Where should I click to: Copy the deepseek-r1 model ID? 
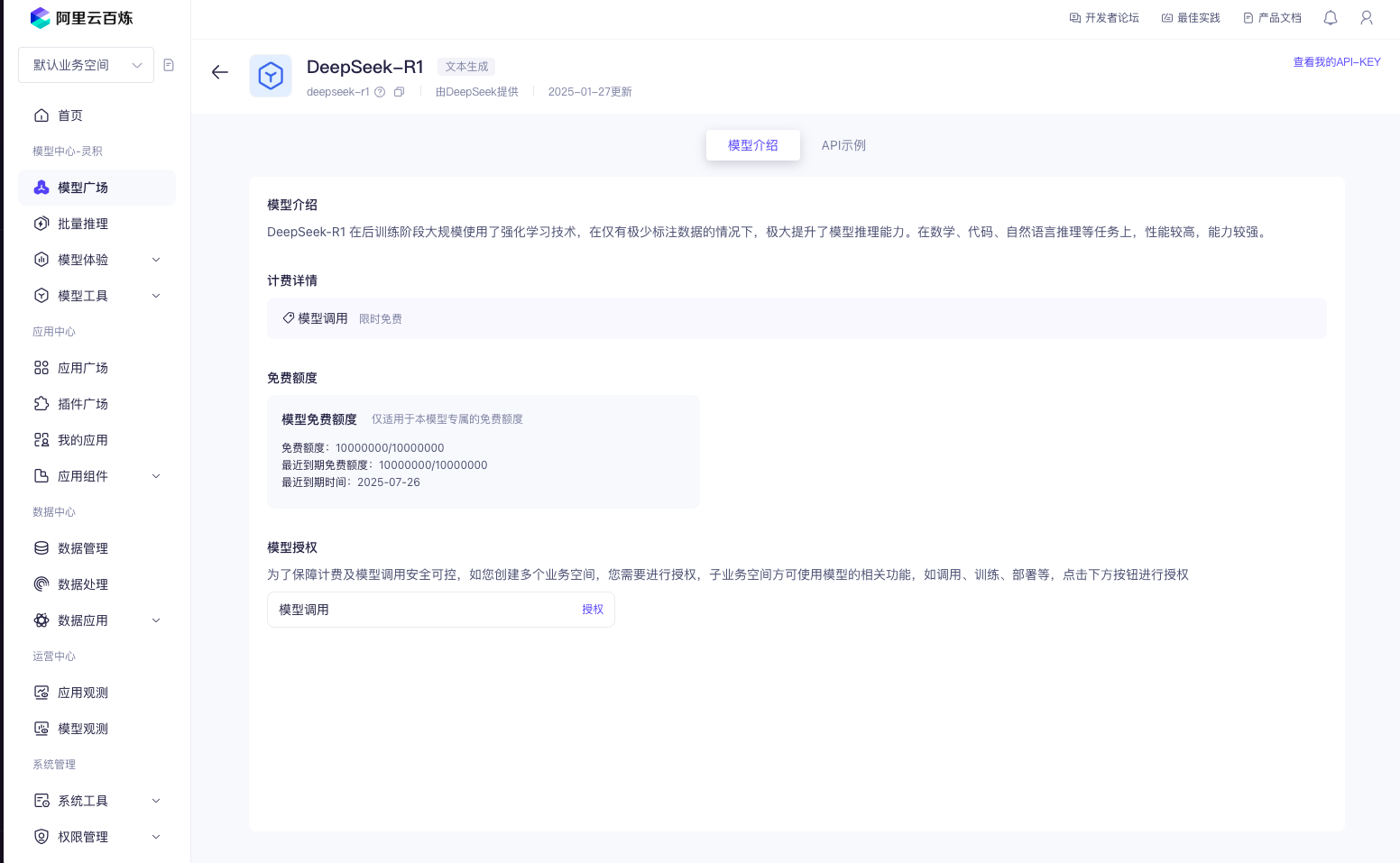tap(399, 92)
